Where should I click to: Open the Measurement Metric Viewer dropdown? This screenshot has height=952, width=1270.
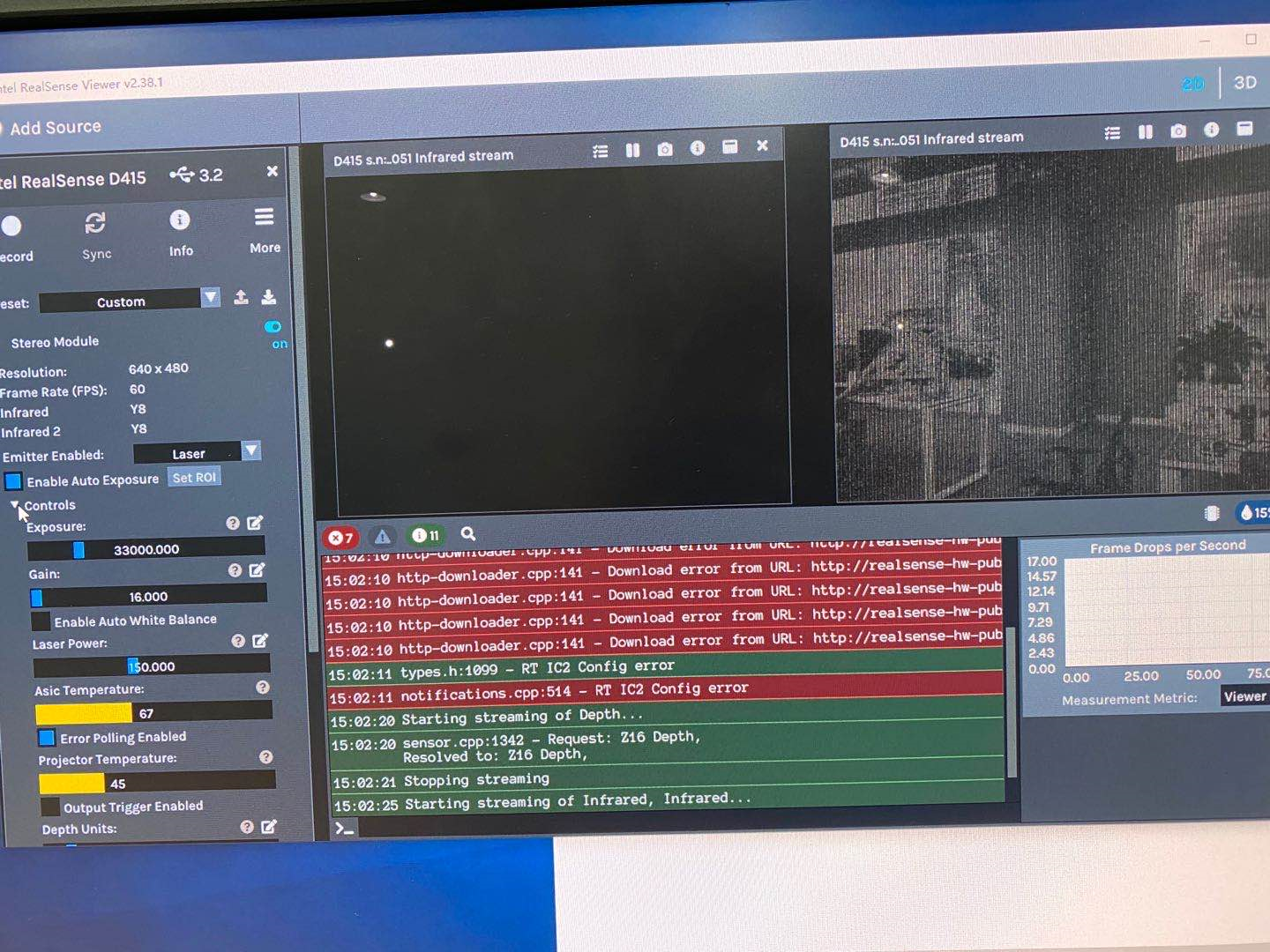pos(1244,696)
